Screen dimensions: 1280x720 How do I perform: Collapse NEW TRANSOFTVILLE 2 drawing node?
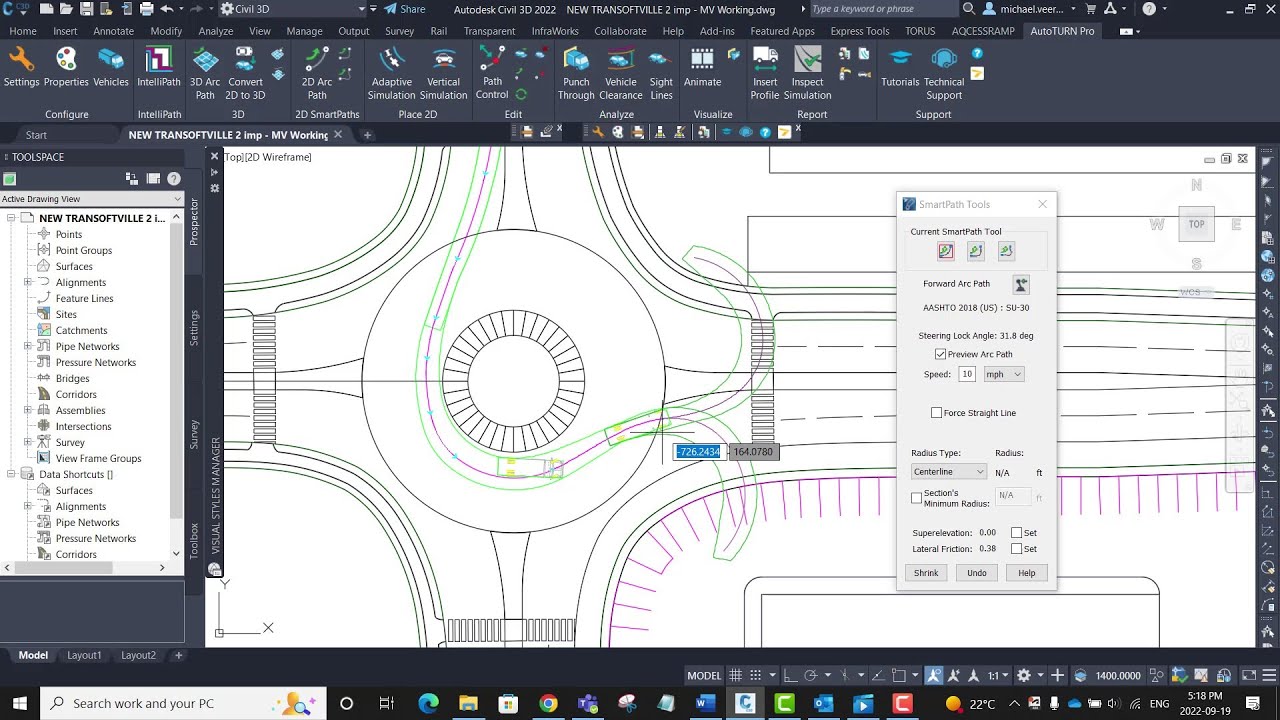pos(11,218)
